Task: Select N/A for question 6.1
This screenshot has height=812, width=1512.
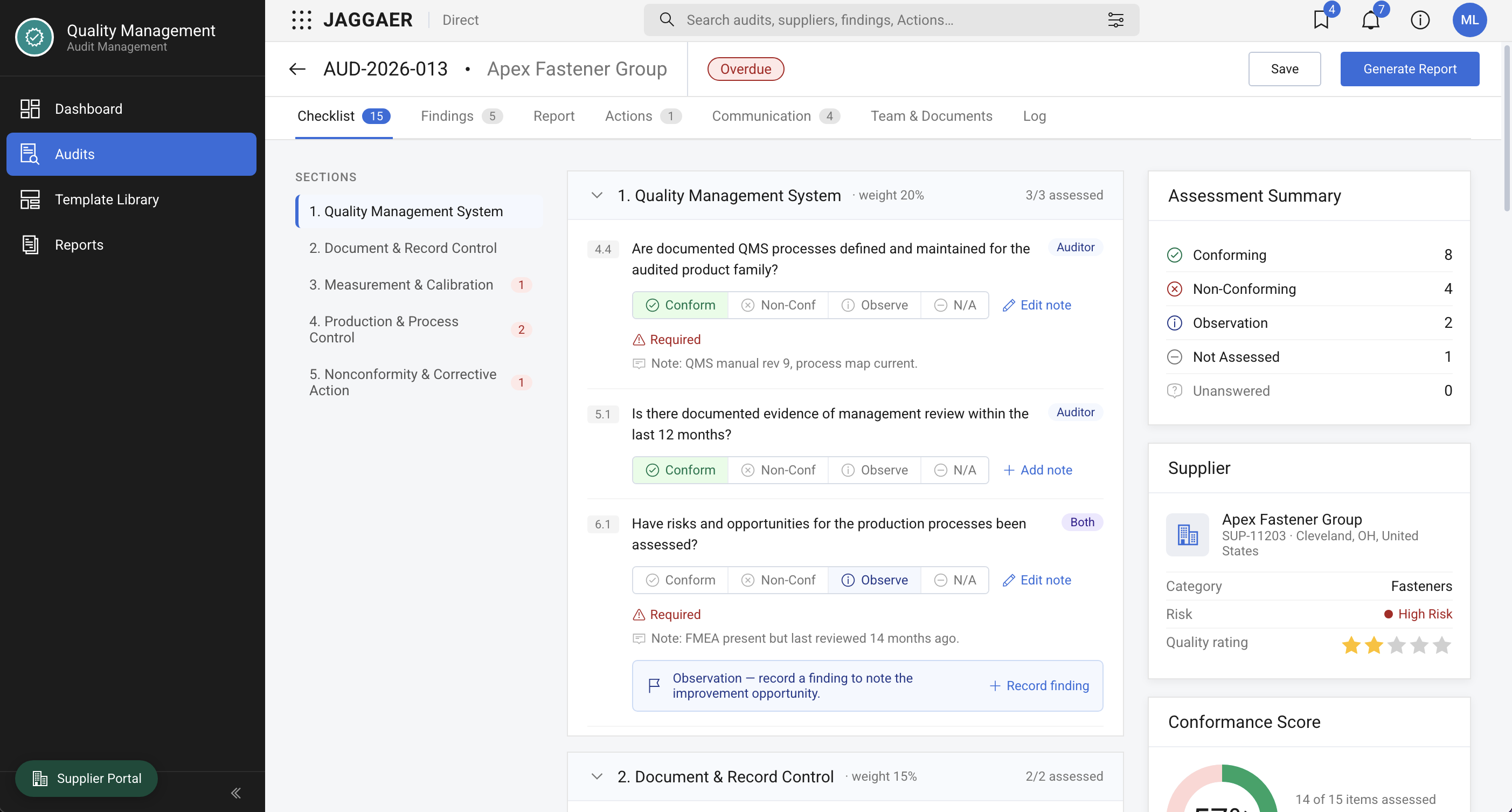Action: tap(954, 580)
